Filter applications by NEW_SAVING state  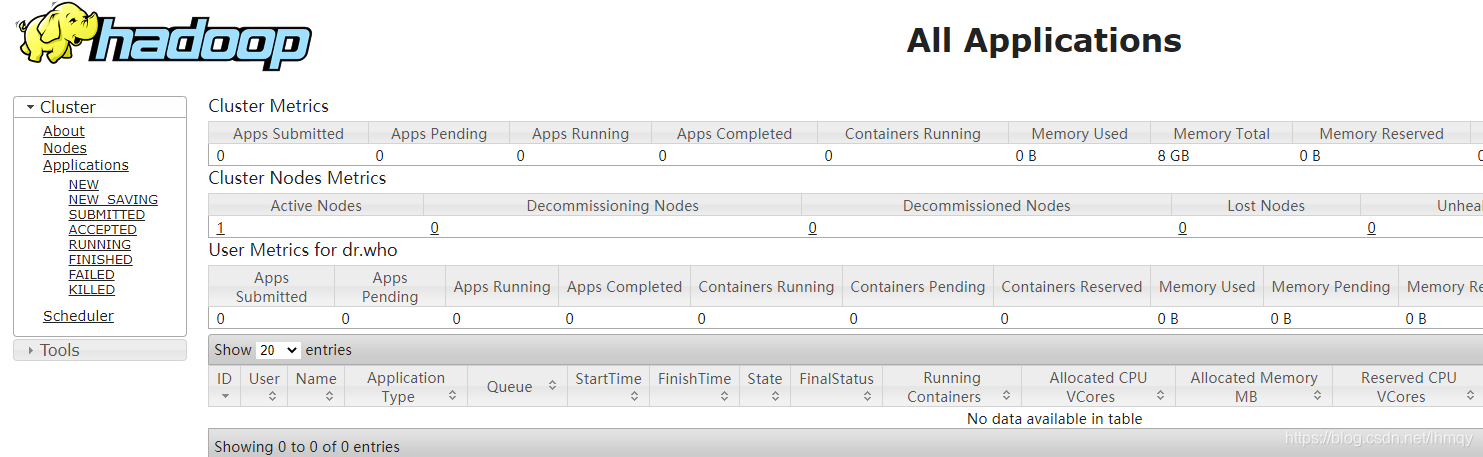pyautogui.click(x=113, y=199)
